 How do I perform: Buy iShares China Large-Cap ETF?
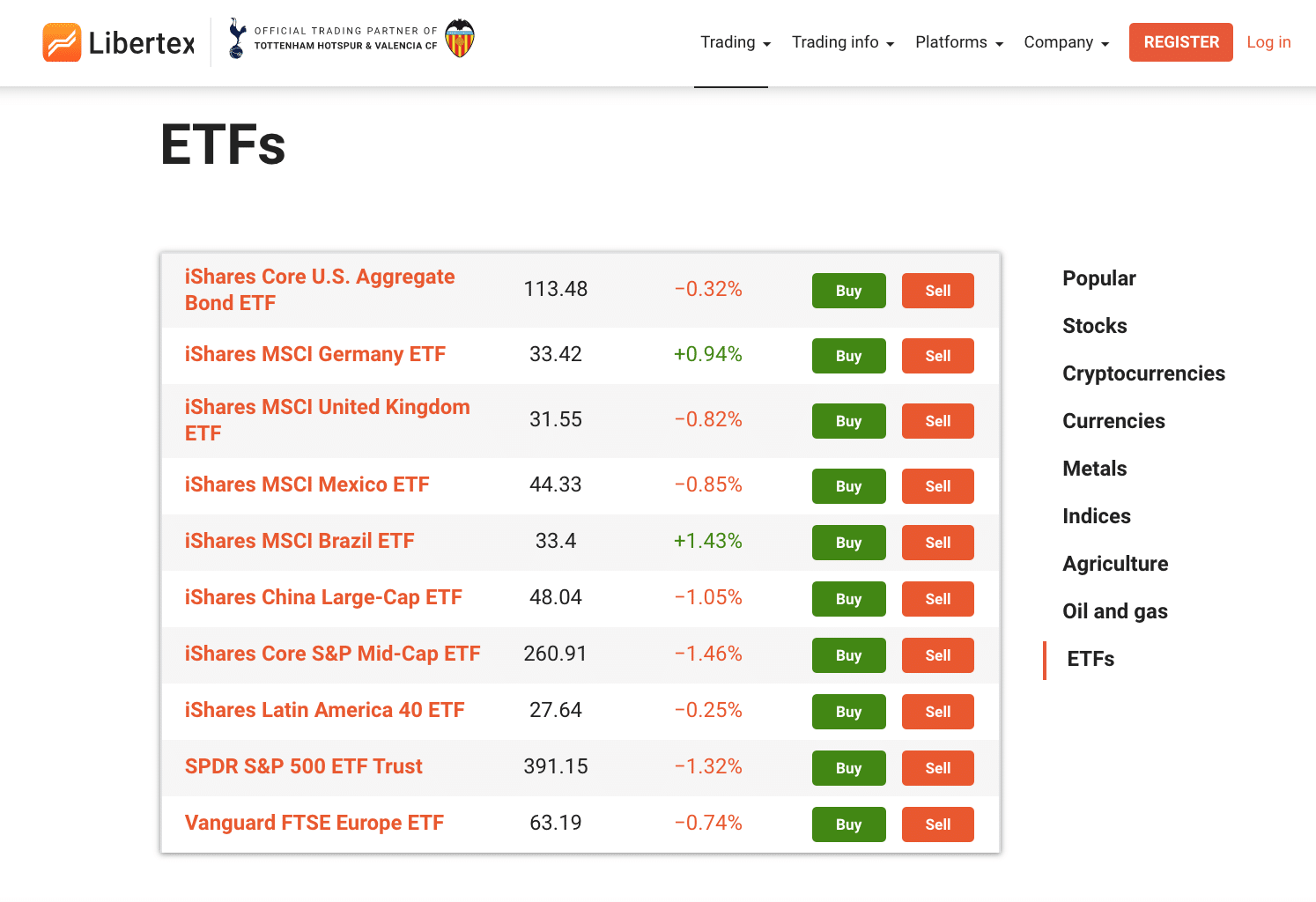coord(848,599)
